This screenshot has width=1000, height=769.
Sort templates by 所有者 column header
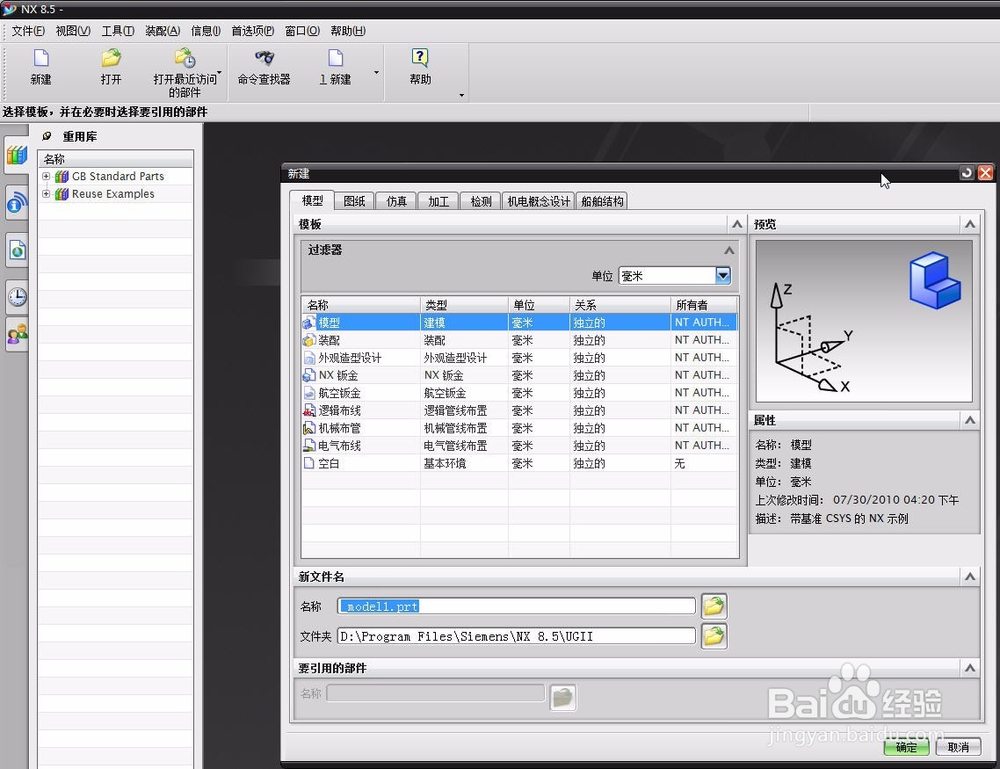point(704,305)
